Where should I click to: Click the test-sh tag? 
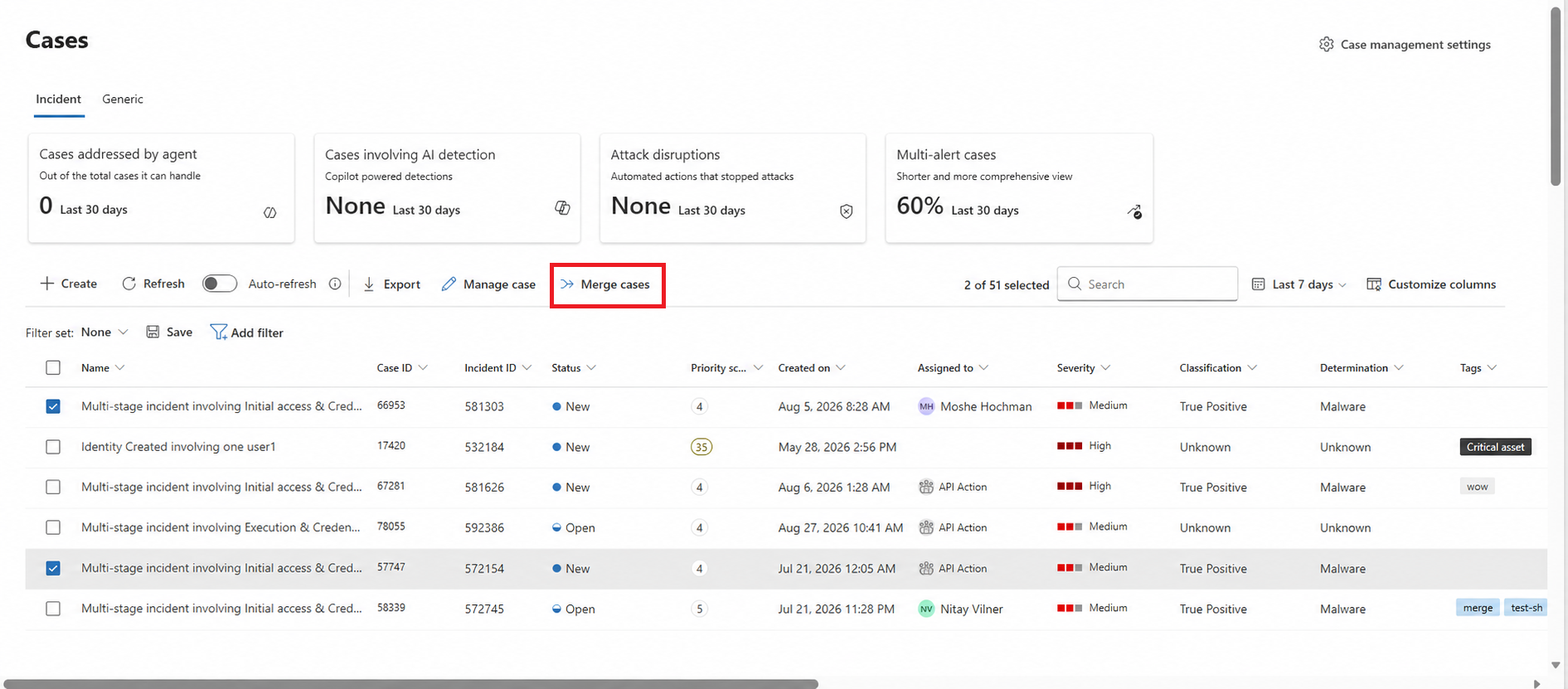point(1526,608)
